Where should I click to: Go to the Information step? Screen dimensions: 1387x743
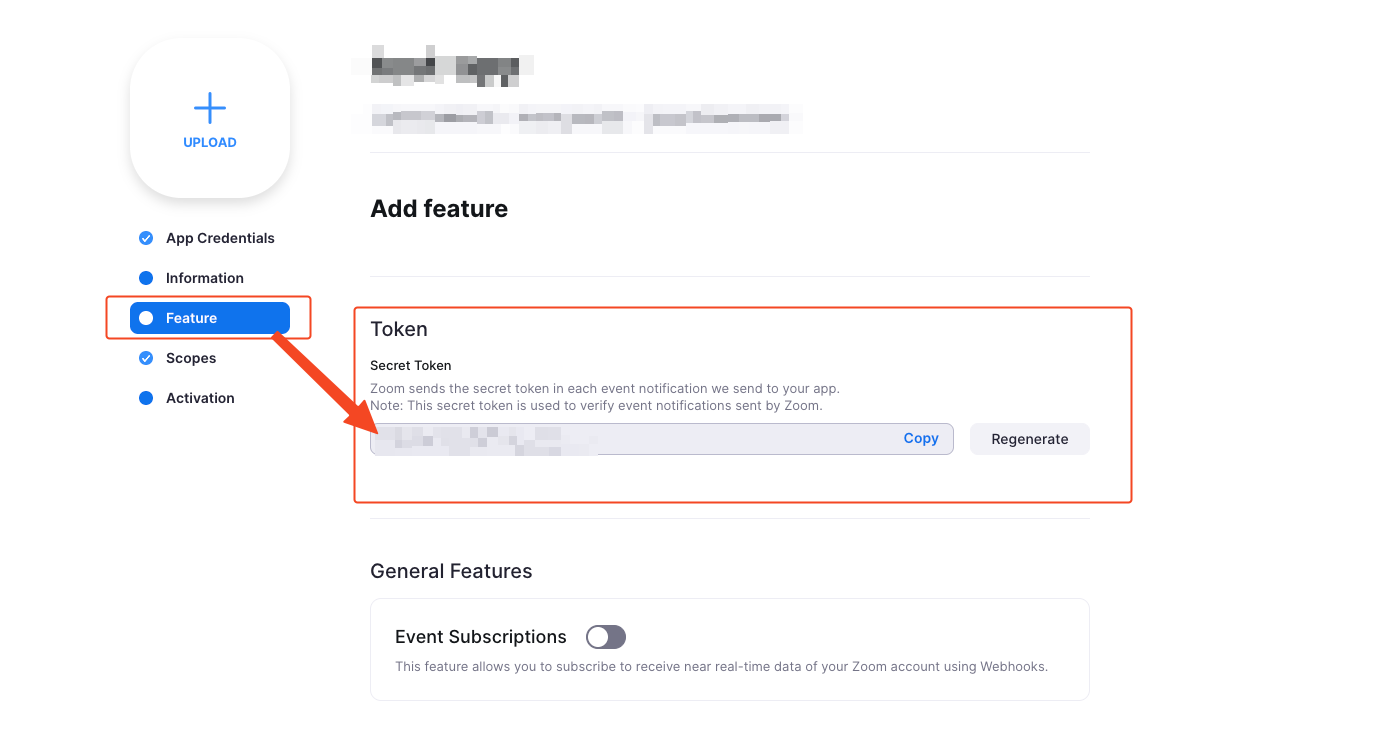pos(205,278)
